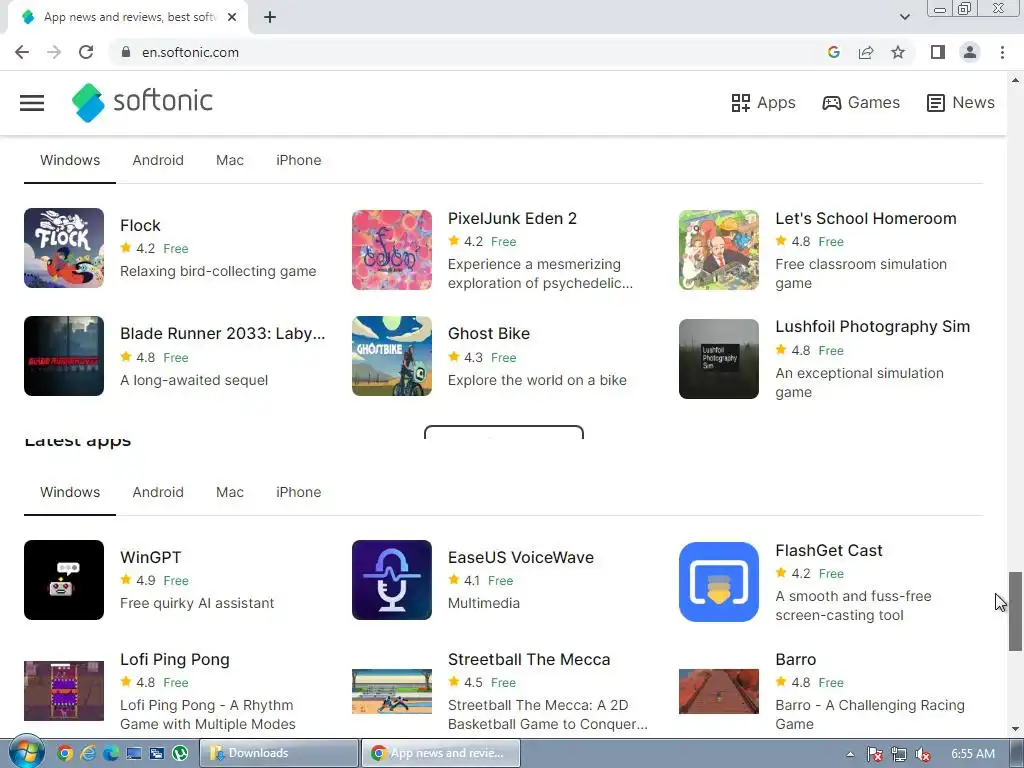Open the Games section in header
Viewport: 1024px width, 768px height.
point(861,103)
